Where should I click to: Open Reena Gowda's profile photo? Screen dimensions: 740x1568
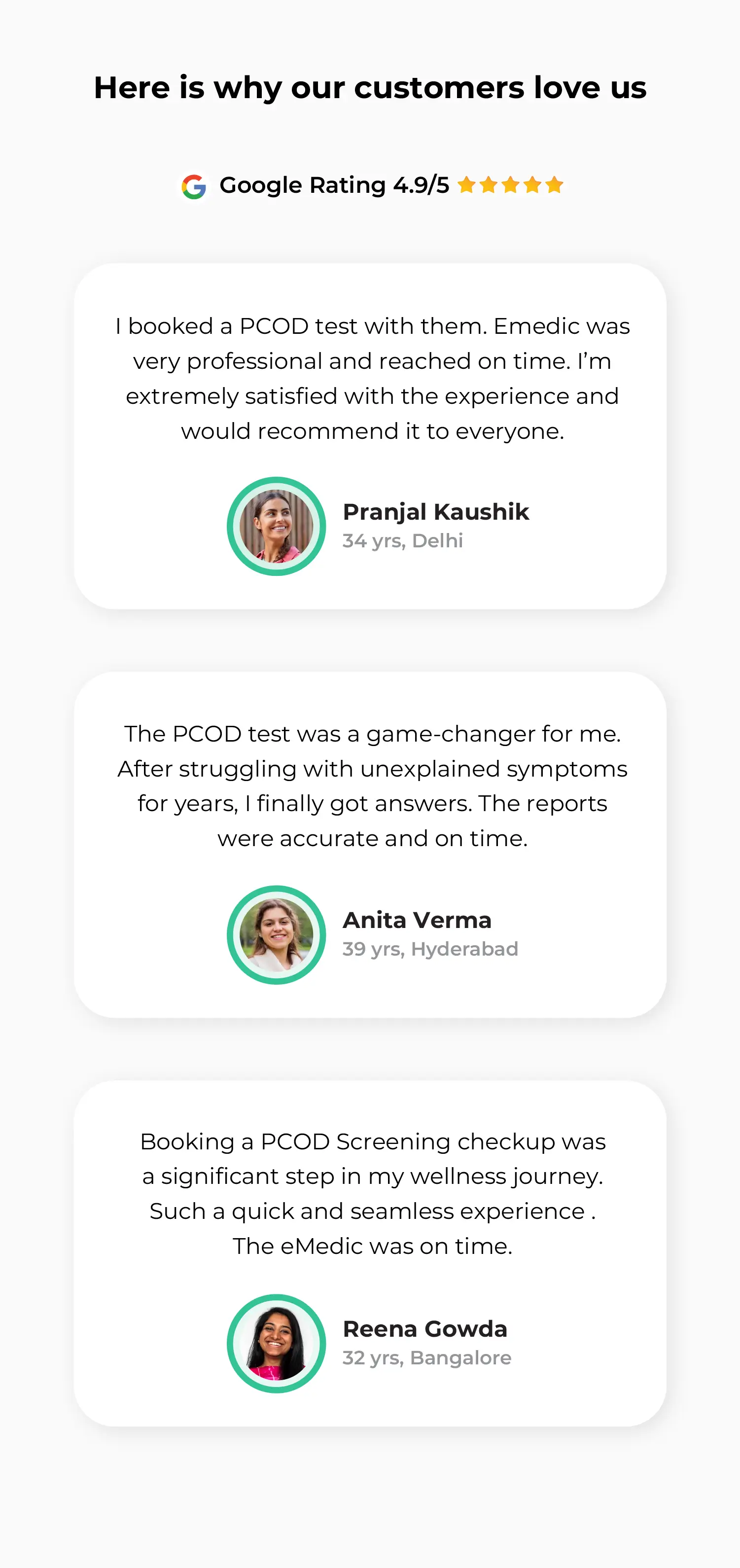coord(276,1343)
